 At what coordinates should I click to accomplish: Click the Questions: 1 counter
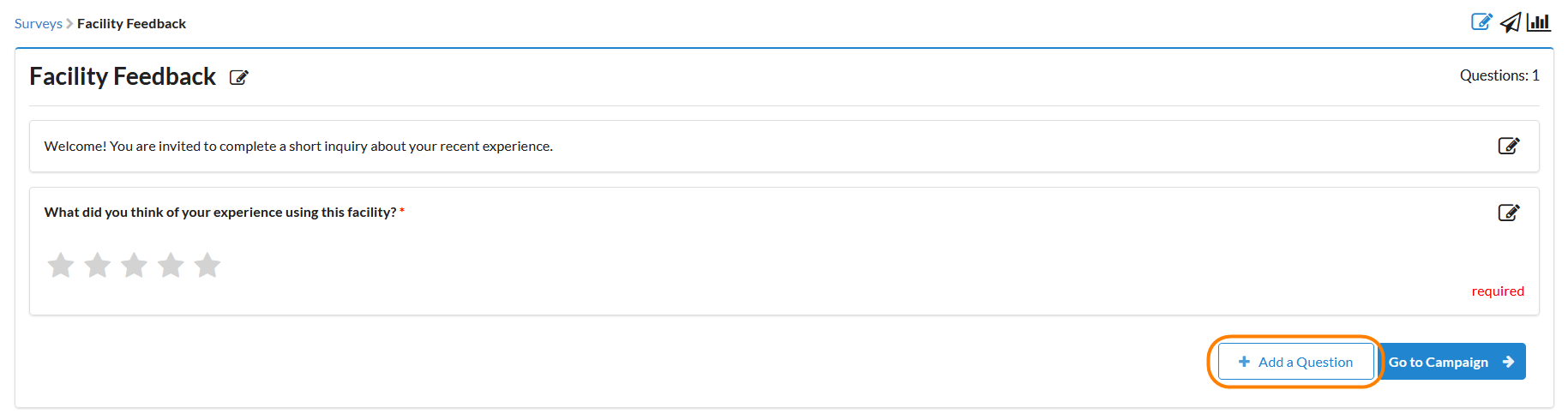click(x=1499, y=75)
